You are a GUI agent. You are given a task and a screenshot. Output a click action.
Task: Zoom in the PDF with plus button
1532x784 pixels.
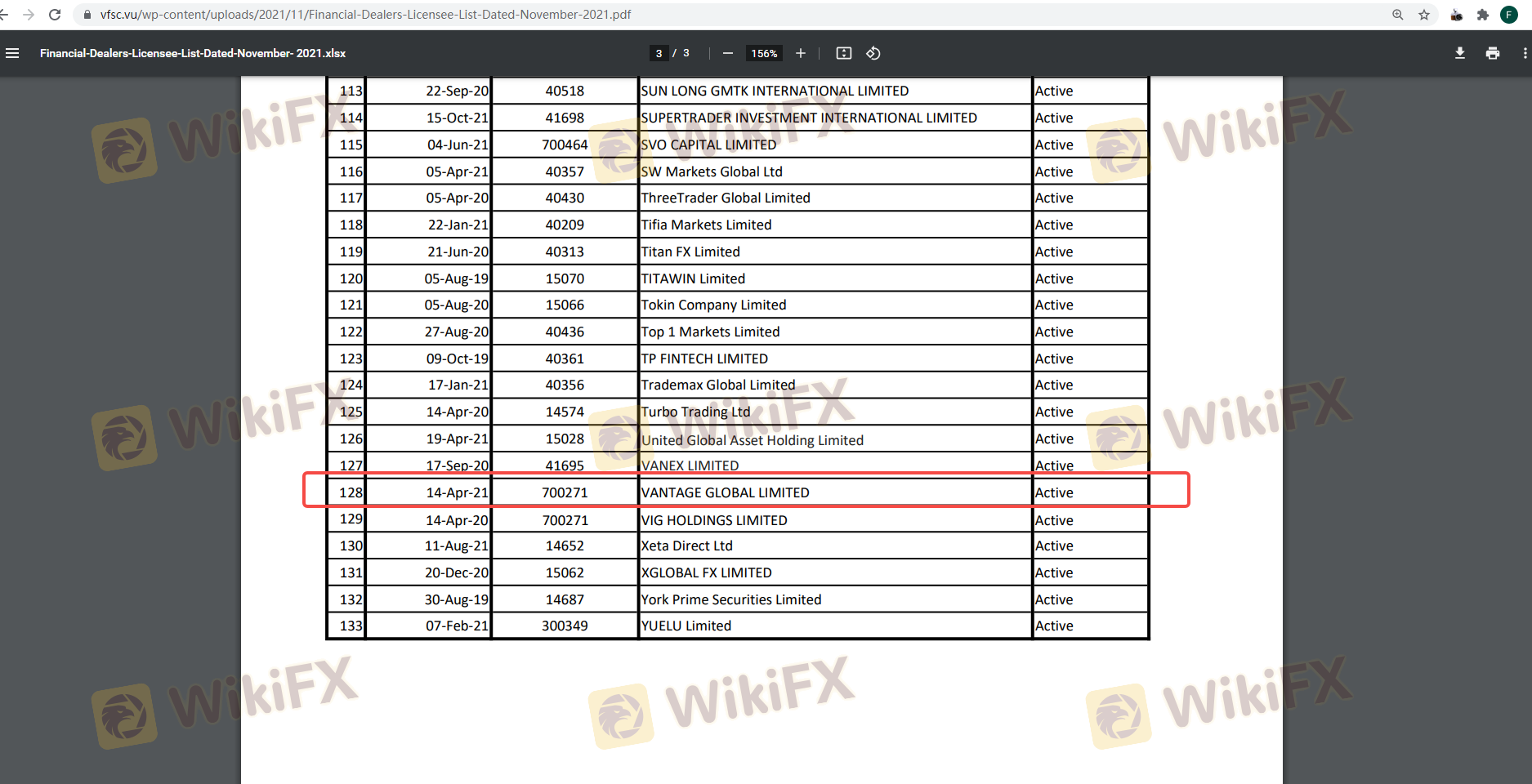point(801,53)
